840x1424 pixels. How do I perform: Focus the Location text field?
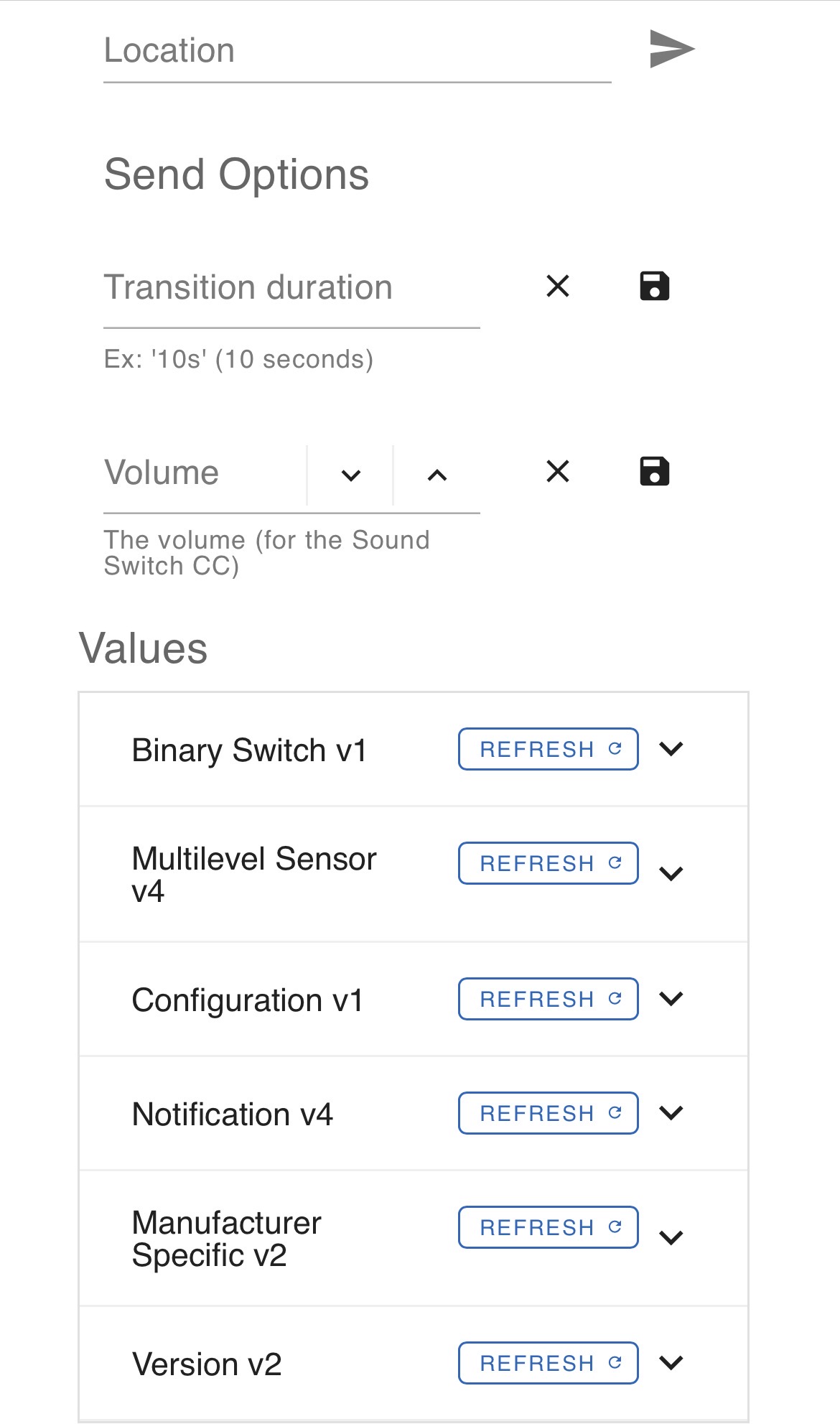357,52
